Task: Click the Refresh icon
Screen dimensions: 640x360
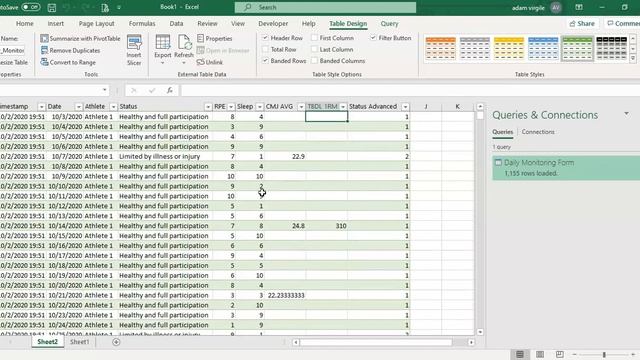Action: coord(184,42)
